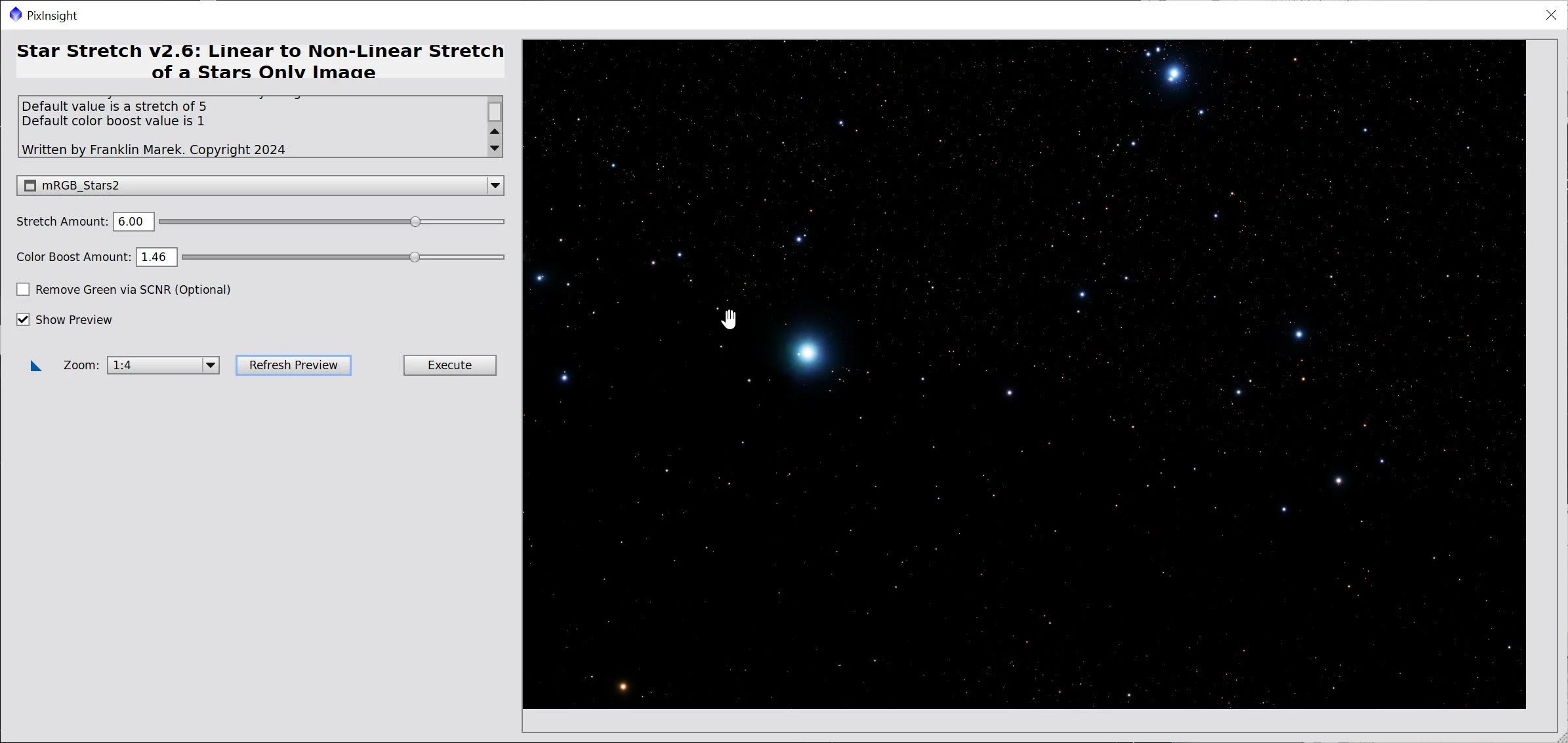Screen dimensions: 1568x743
Task: Open the mRGB_Stars2 image selection dropdown
Action: coord(495,186)
